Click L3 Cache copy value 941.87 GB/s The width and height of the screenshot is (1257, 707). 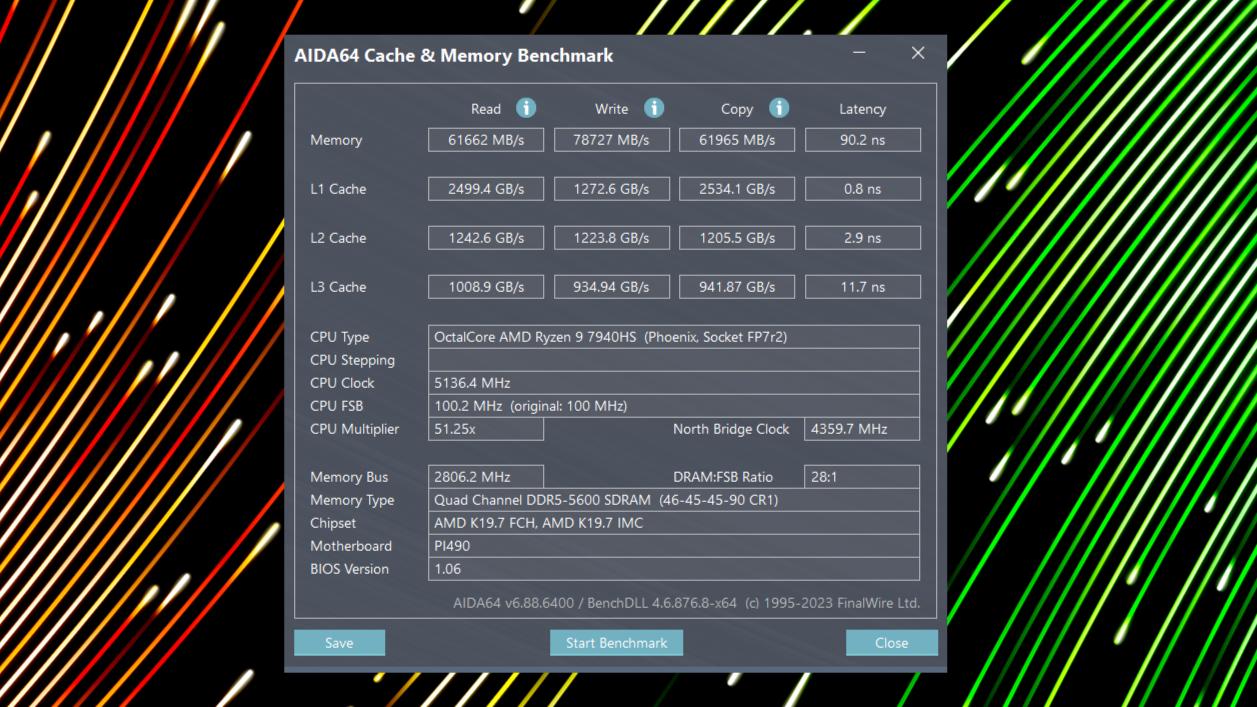coord(737,287)
